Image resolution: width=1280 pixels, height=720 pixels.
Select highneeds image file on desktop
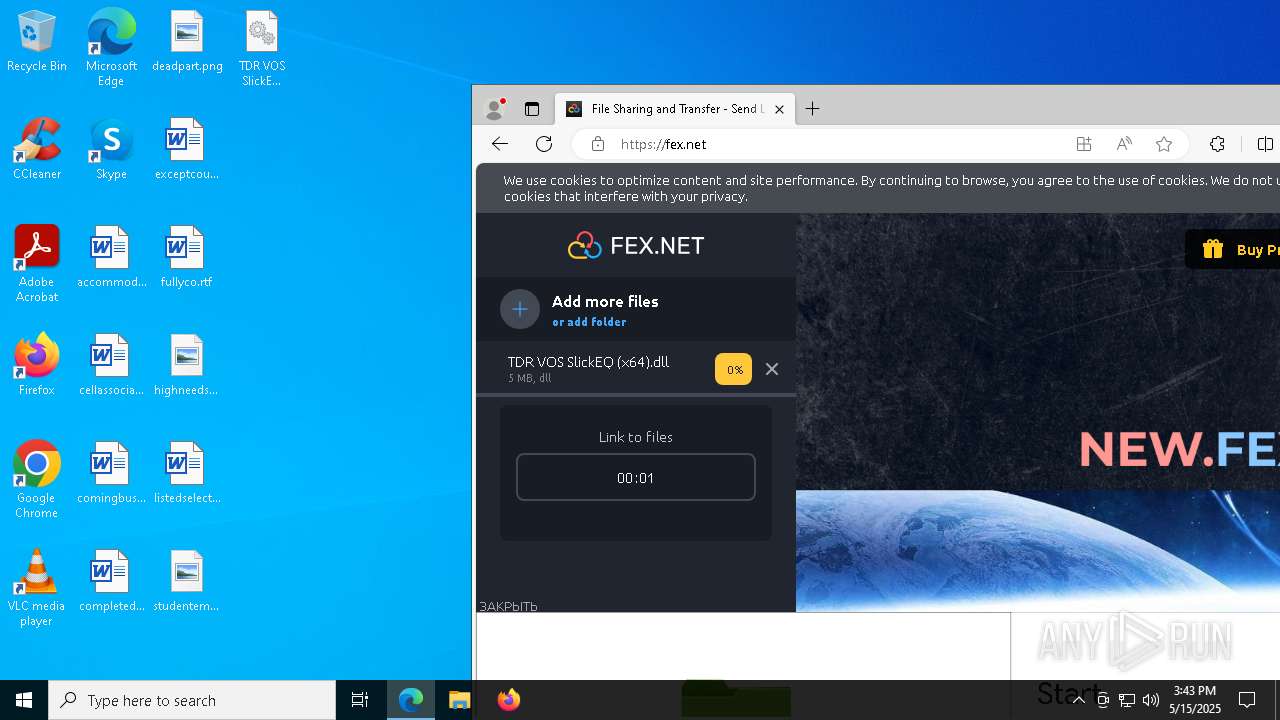pyautogui.click(x=186, y=365)
